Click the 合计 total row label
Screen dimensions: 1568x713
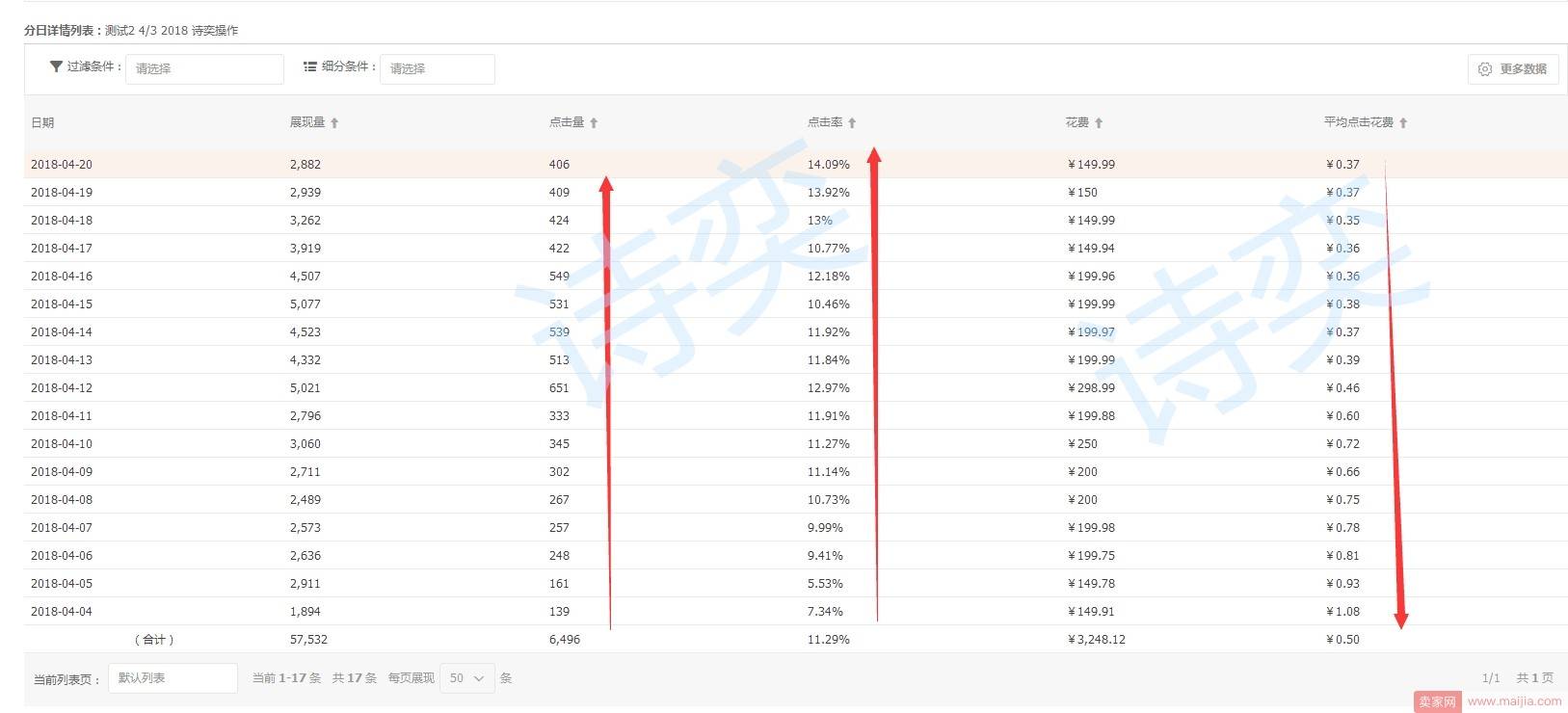pos(154,640)
